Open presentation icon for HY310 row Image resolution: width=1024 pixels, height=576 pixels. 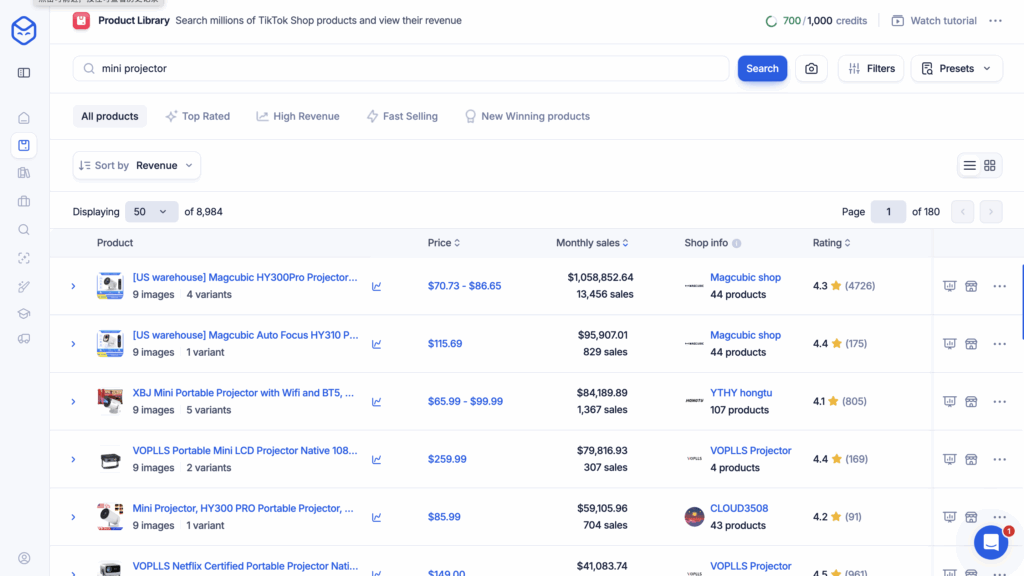click(x=950, y=344)
